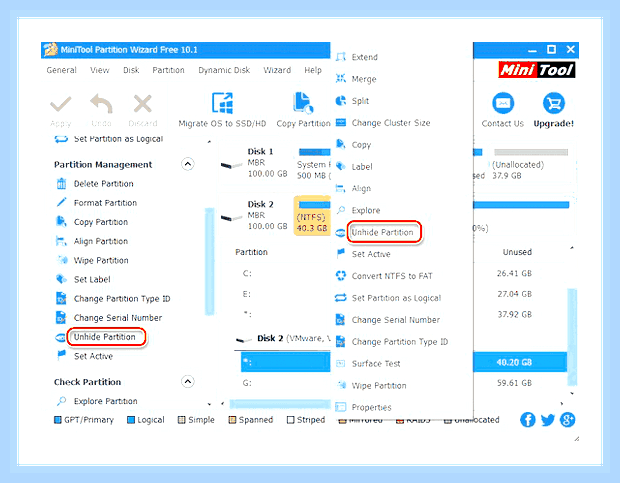620x483 pixels.
Task: Select the highlighted *: partition row
Action: coord(285,362)
